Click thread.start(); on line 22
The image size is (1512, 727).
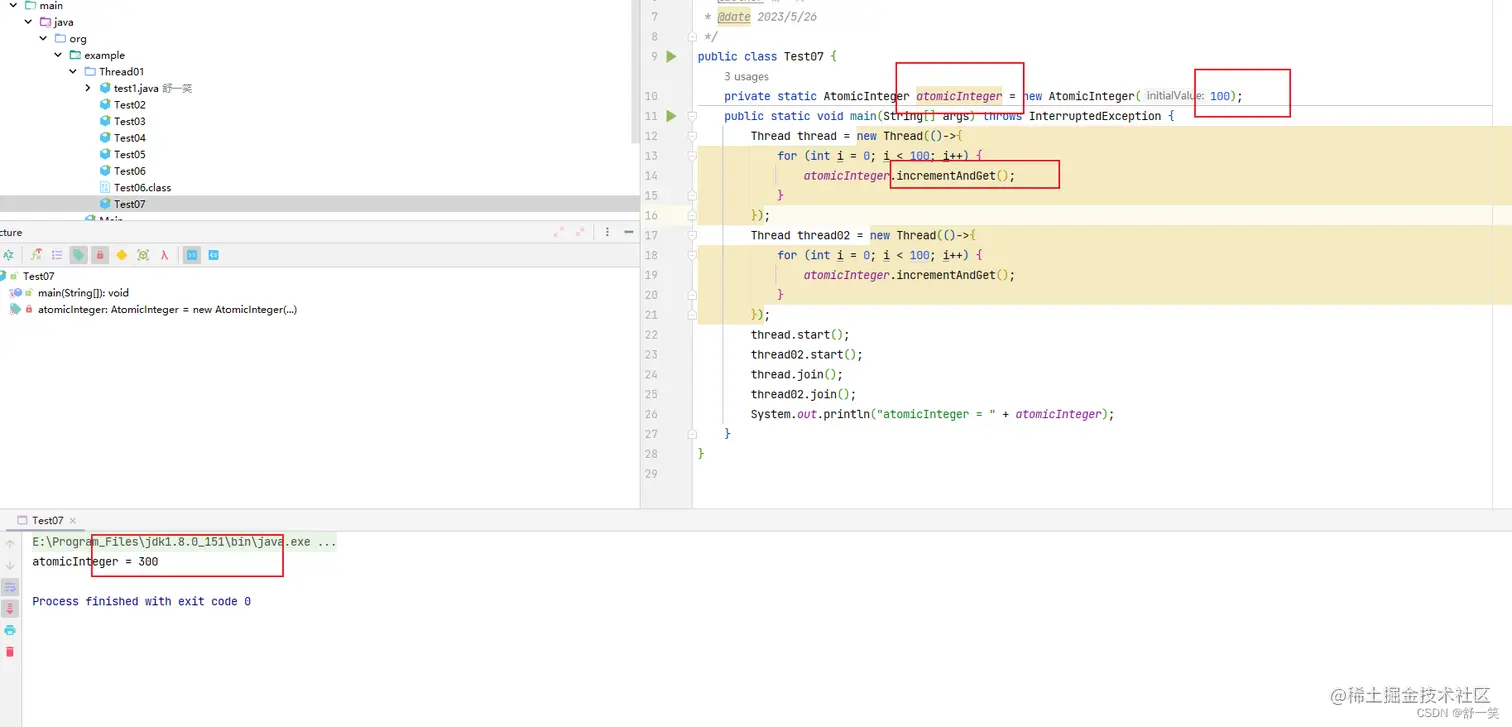click(800, 335)
